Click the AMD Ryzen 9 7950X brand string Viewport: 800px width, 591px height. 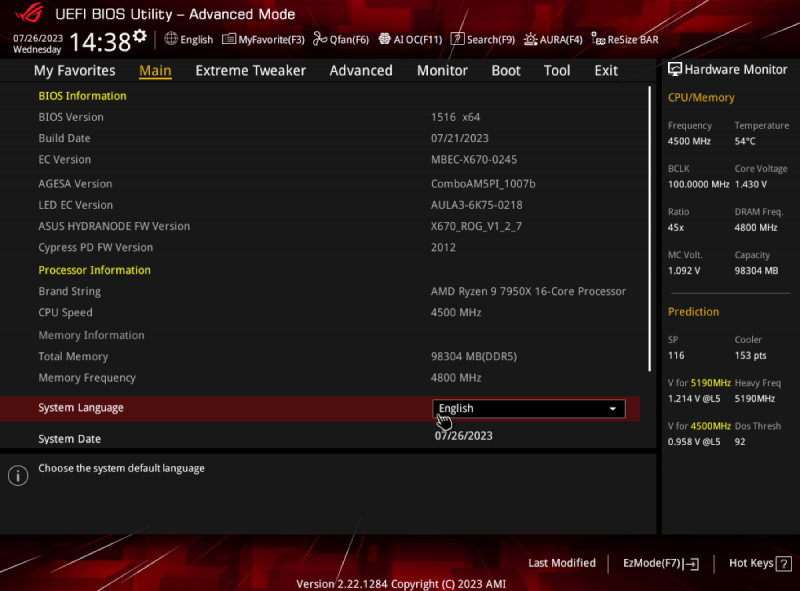pyautogui.click(x=528, y=291)
